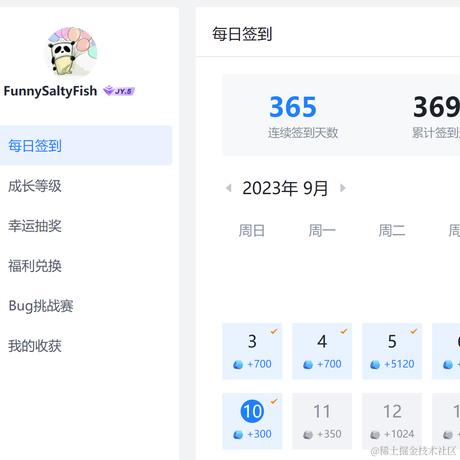The width and height of the screenshot is (460, 460).
Task: Open the 每日签到 sidebar item
Action: click(x=86, y=146)
